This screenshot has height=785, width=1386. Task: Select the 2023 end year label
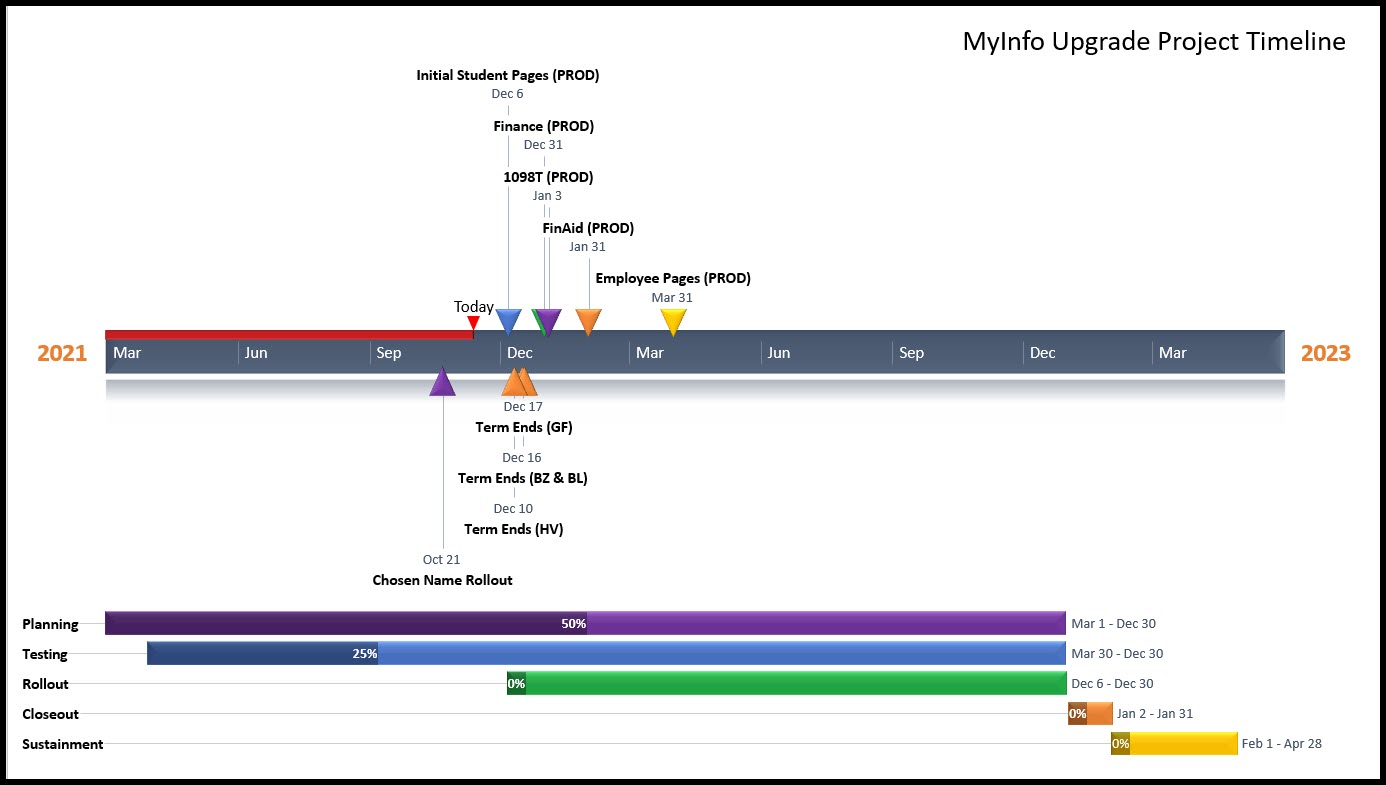[1325, 353]
